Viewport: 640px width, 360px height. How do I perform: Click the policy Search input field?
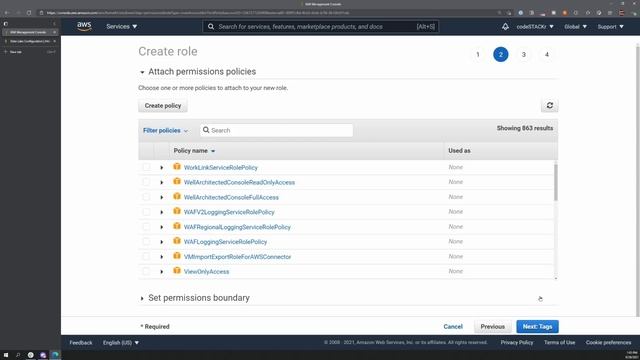[276, 130]
